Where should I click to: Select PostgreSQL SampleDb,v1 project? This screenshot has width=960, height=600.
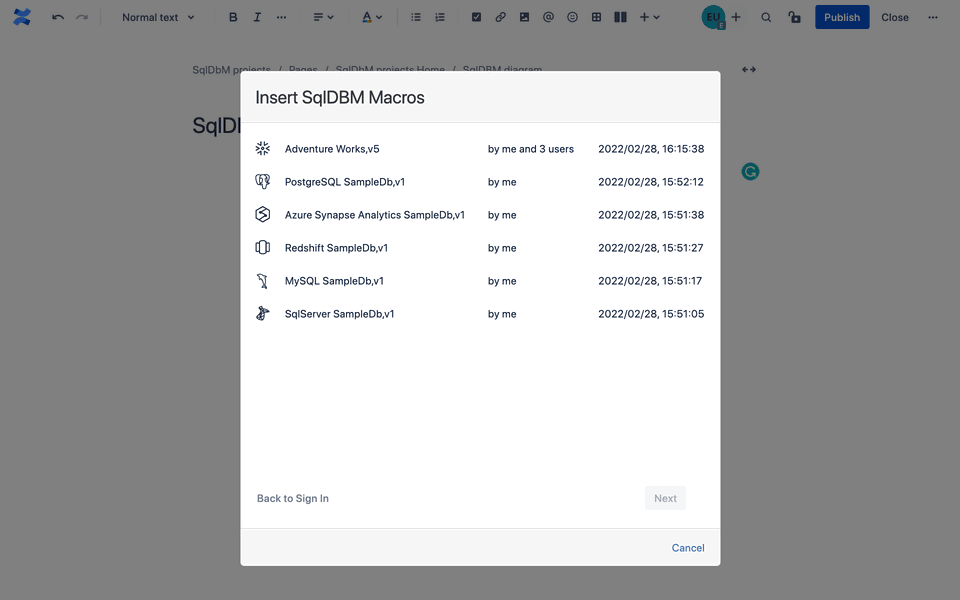(480, 182)
